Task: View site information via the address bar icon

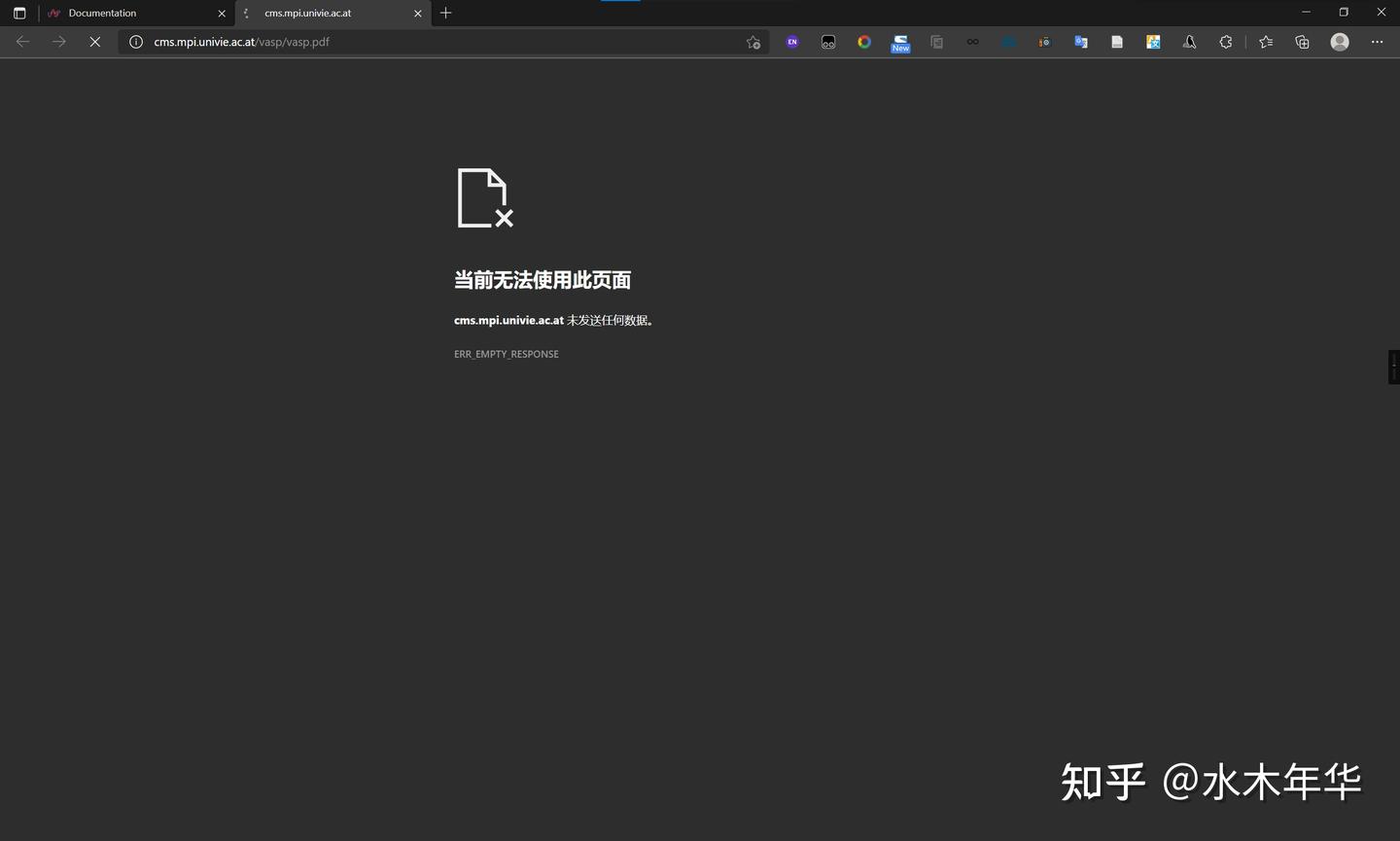Action: (x=135, y=42)
